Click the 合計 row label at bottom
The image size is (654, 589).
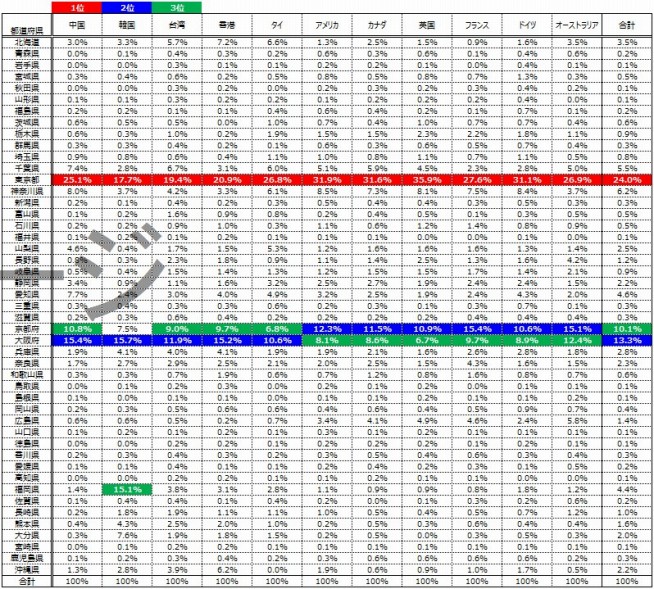[28, 580]
